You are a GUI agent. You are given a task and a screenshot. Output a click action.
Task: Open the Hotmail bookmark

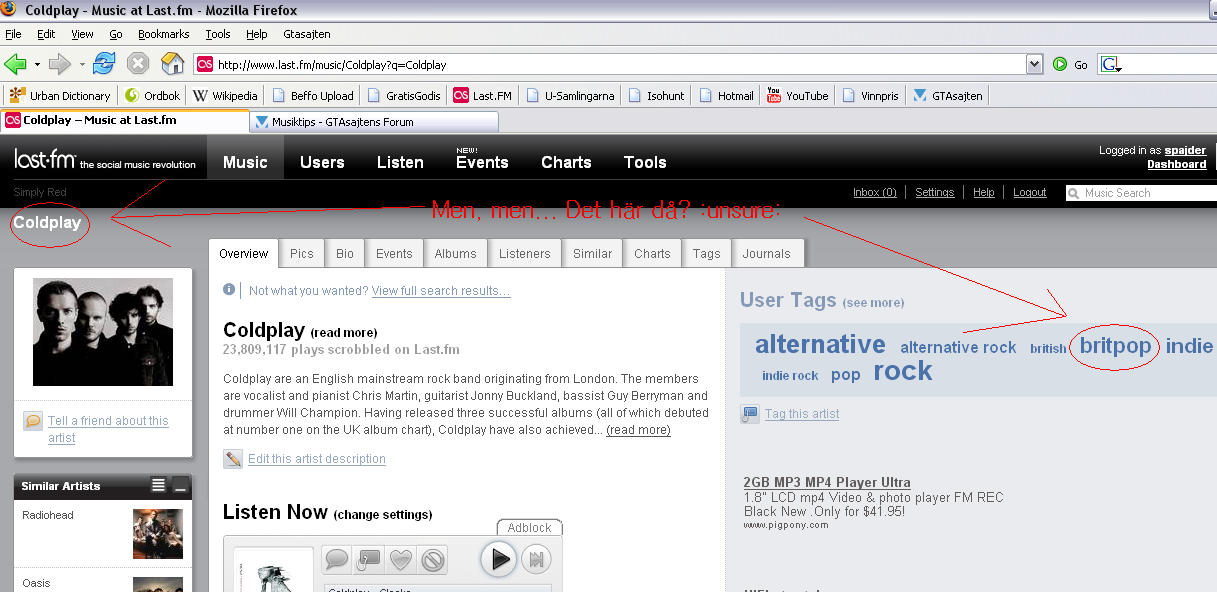pos(727,96)
